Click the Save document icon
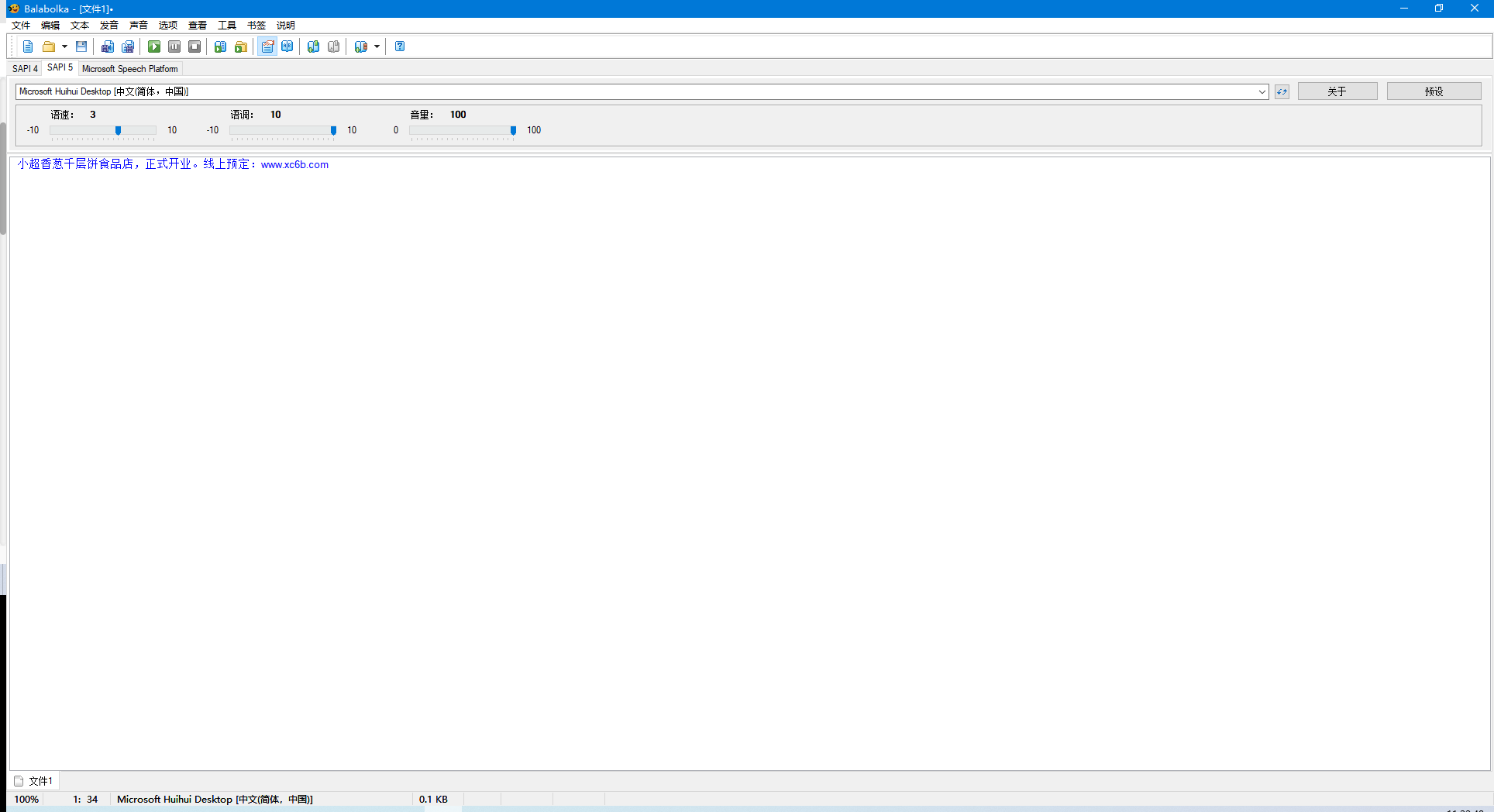This screenshot has height=812, width=1494. [80, 46]
